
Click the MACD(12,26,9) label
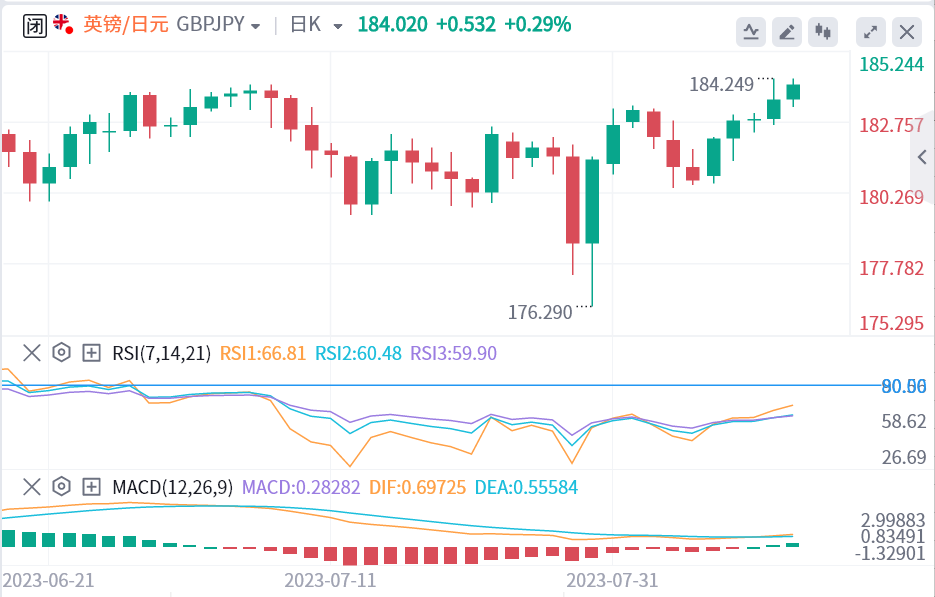tap(173, 488)
